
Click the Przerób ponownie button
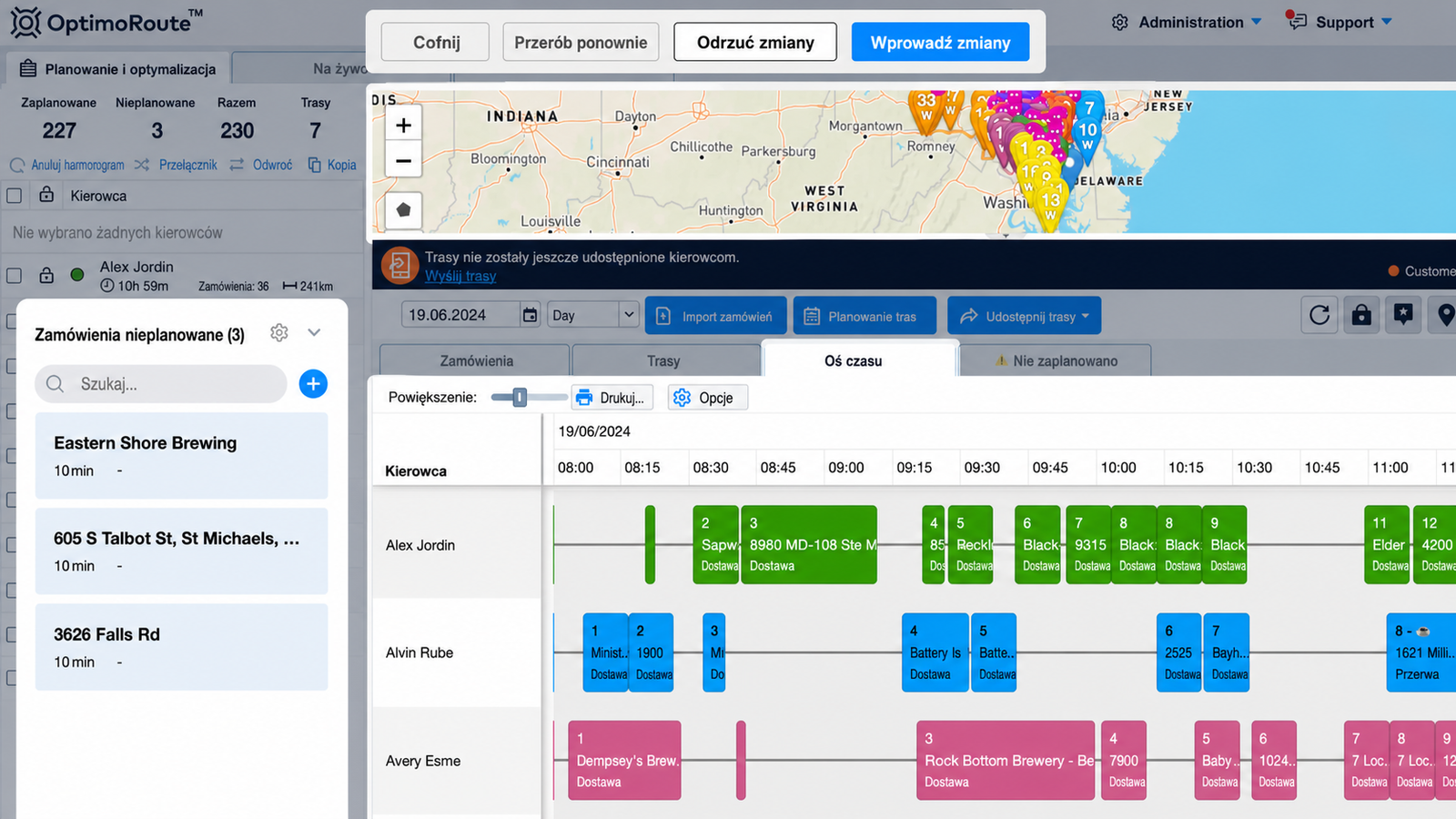(x=581, y=43)
